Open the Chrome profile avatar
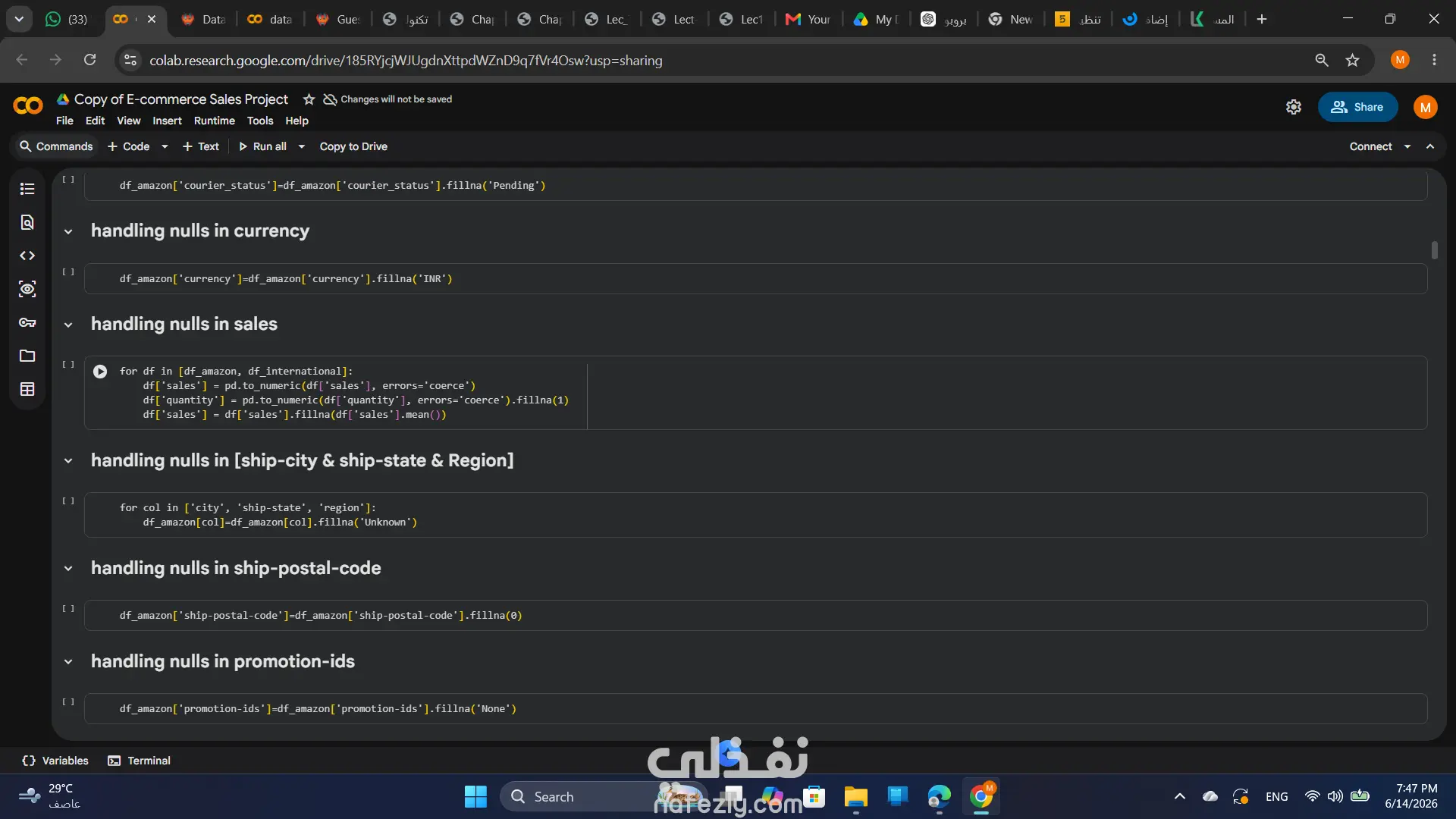Viewport: 1456px width, 819px height. (1400, 60)
